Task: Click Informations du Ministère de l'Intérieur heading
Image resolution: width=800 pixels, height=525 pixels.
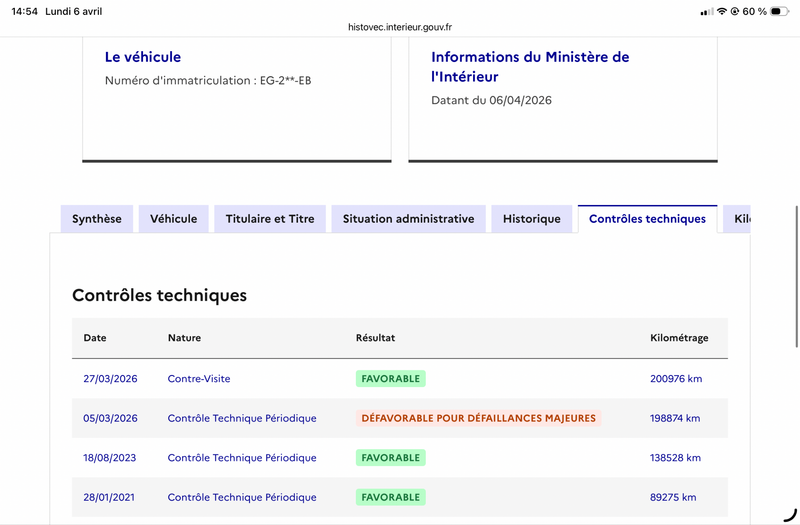Action: [x=530, y=66]
